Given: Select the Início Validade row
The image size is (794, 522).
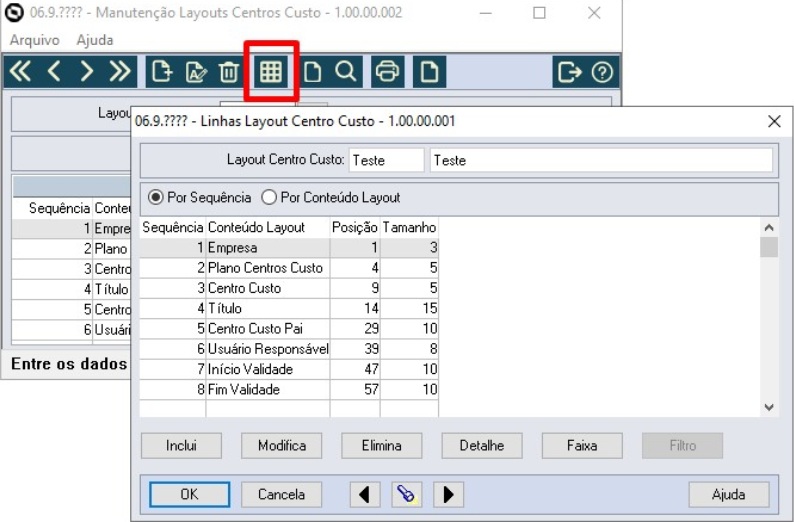Looking at the screenshot, I should coord(289,369).
